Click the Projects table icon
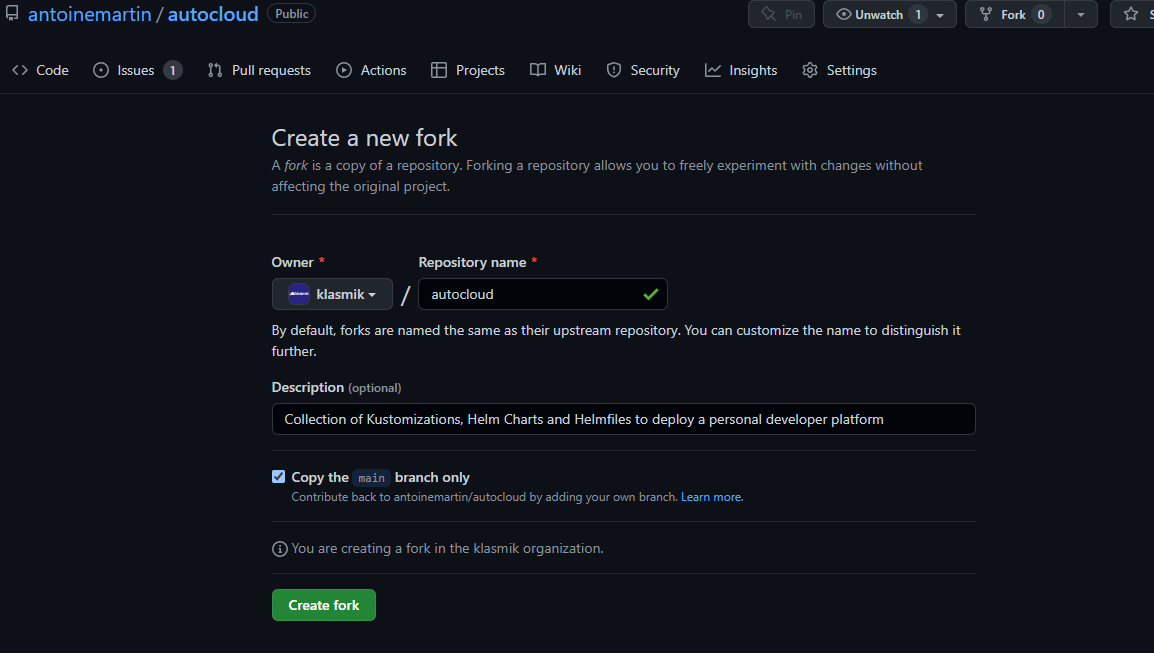This screenshot has width=1154, height=653. coord(439,70)
